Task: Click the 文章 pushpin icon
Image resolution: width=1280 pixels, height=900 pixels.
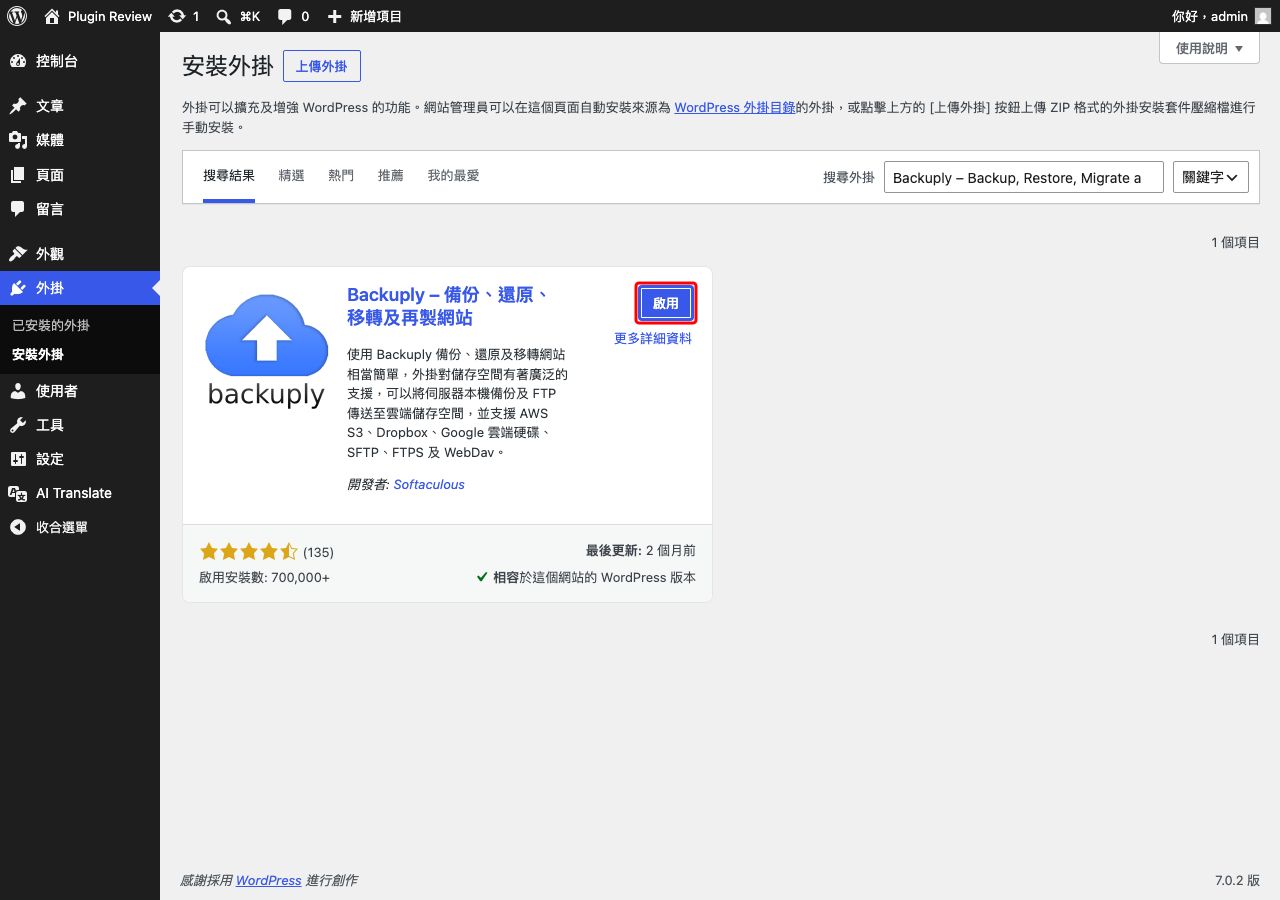Action: pos(18,106)
